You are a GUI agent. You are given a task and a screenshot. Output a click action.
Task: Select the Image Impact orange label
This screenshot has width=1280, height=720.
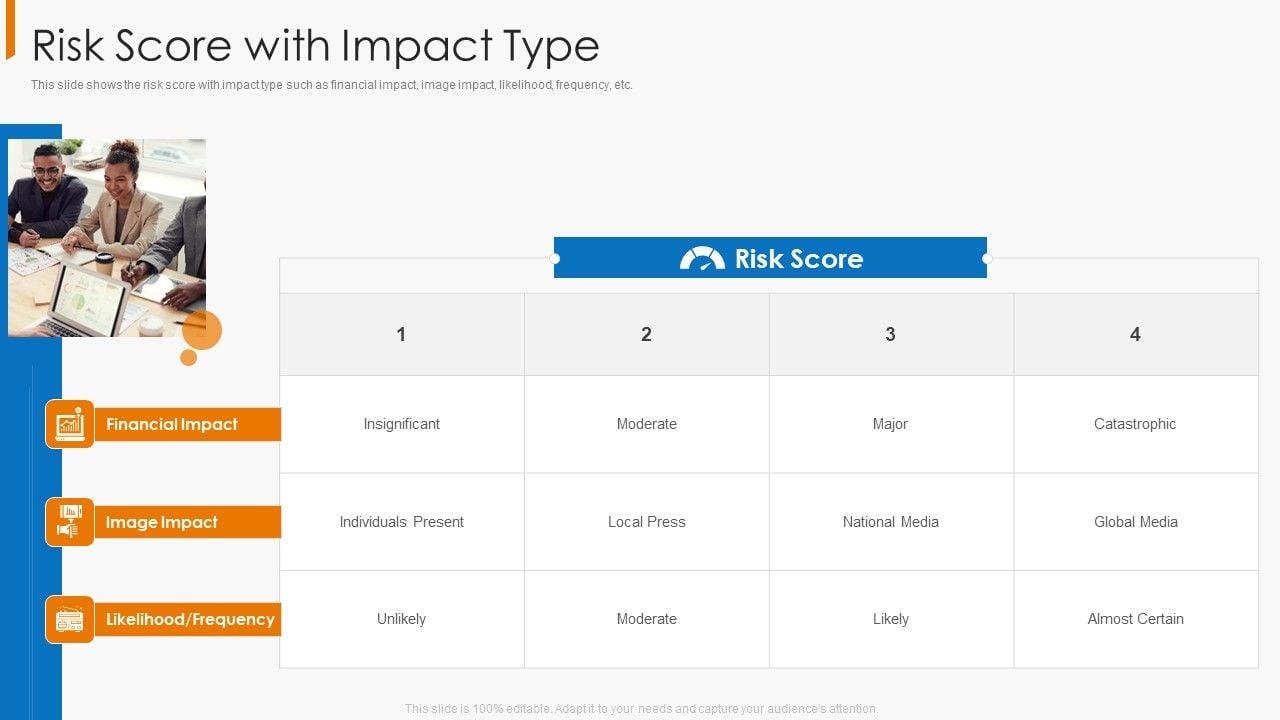tap(187, 522)
